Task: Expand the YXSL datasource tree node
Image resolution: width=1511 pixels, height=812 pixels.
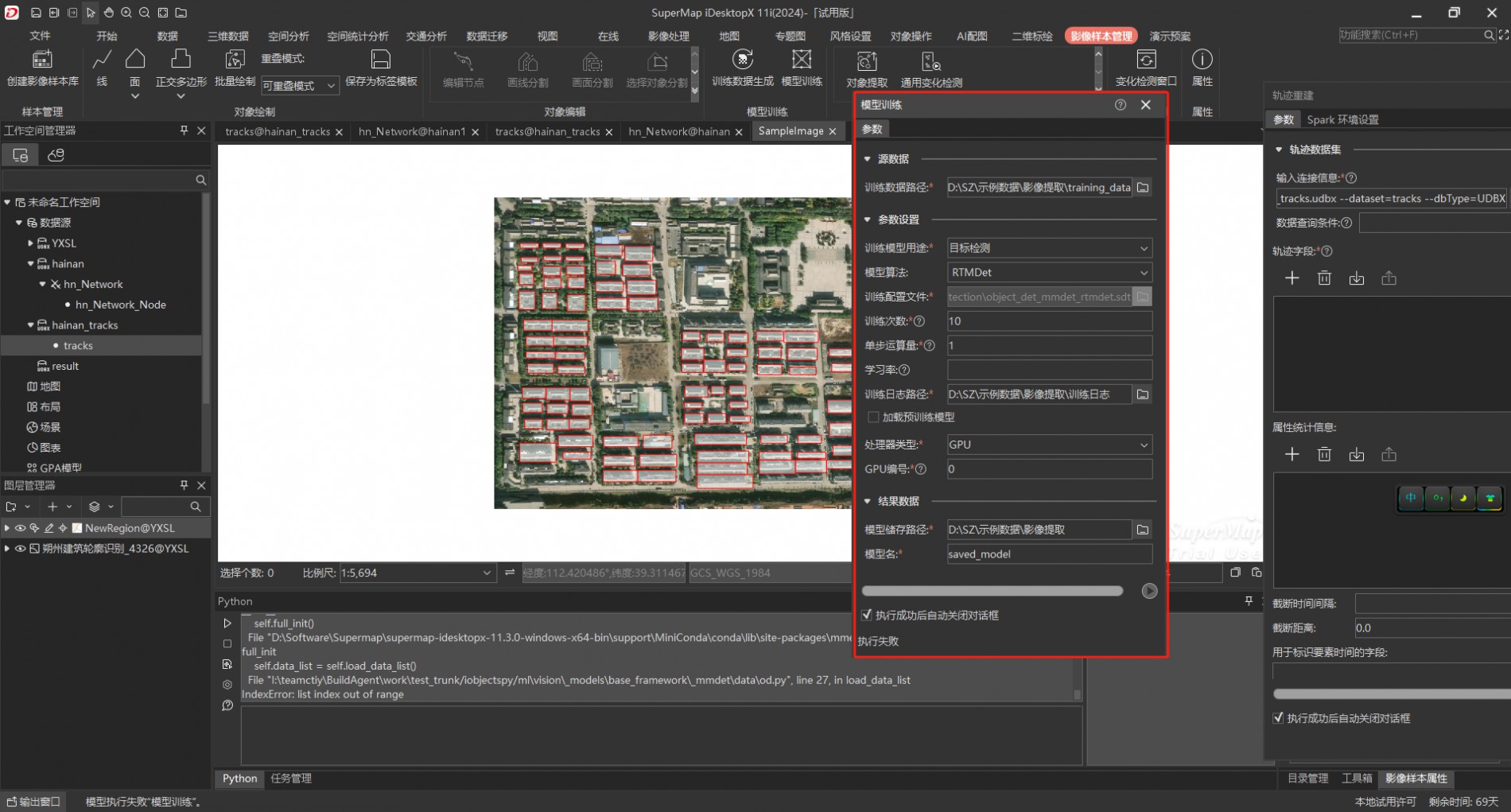Action: 30,243
